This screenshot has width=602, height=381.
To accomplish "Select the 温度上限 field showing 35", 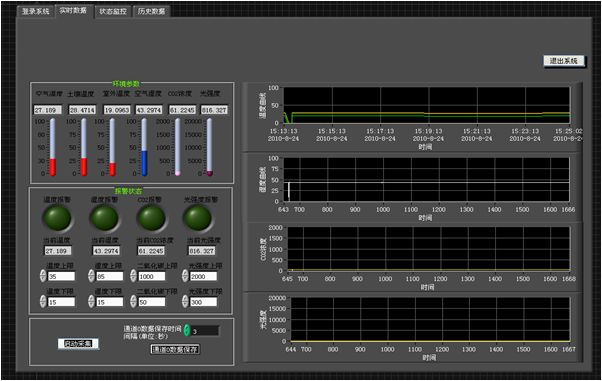I will click(x=61, y=276).
